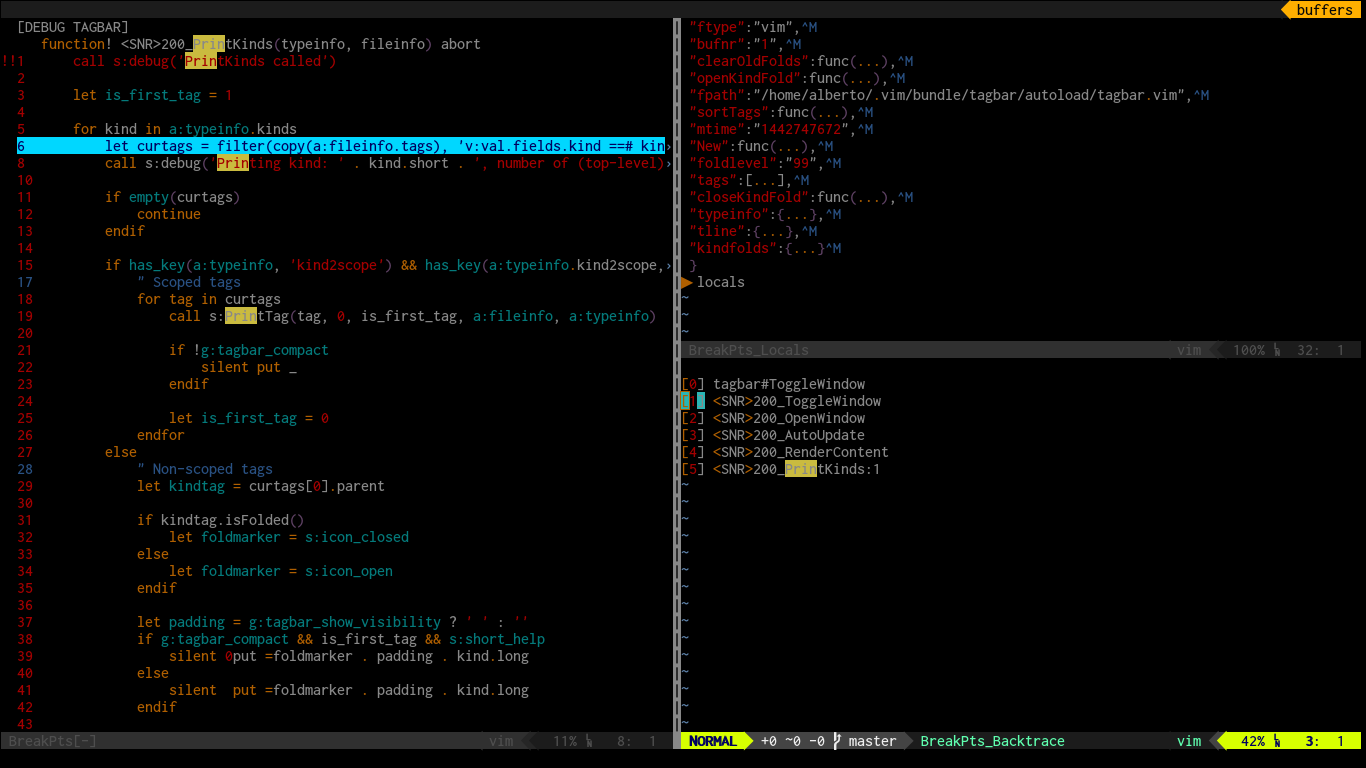This screenshot has height=768, width=1366.
Task: Click the 'endfor' line
Action: pyautogui.click(x=161, y=435)
